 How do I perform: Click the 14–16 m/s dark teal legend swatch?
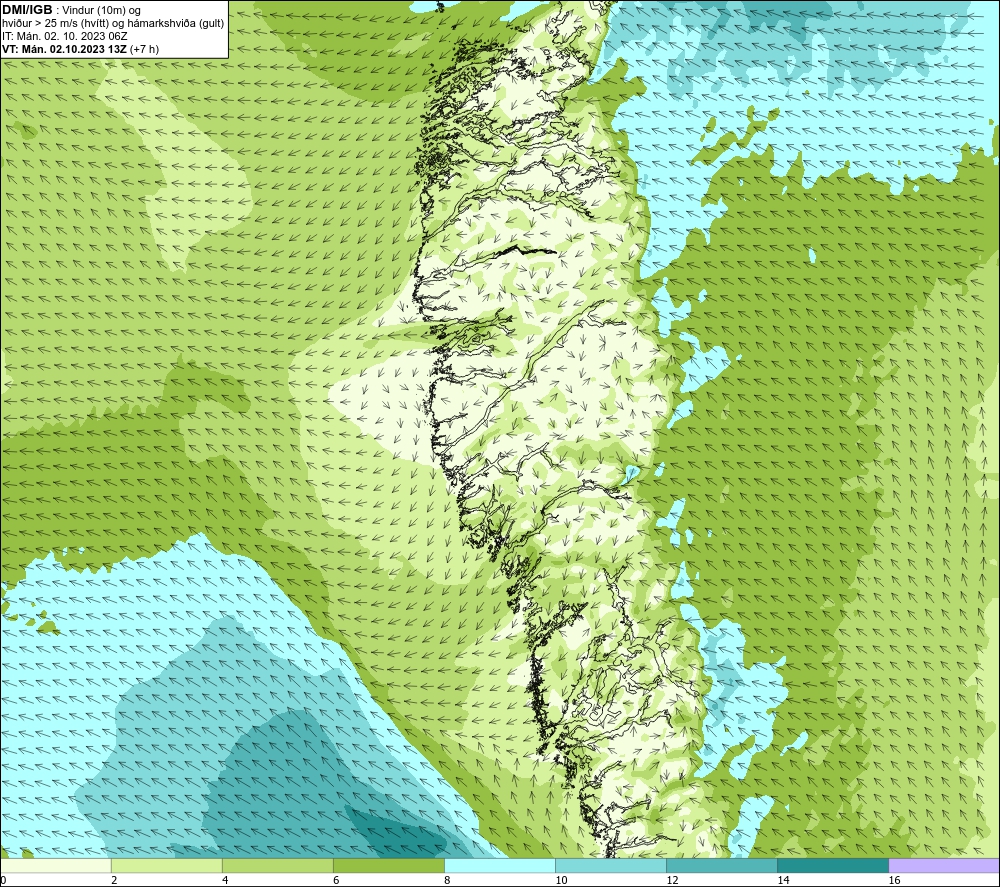coord(833,866)
